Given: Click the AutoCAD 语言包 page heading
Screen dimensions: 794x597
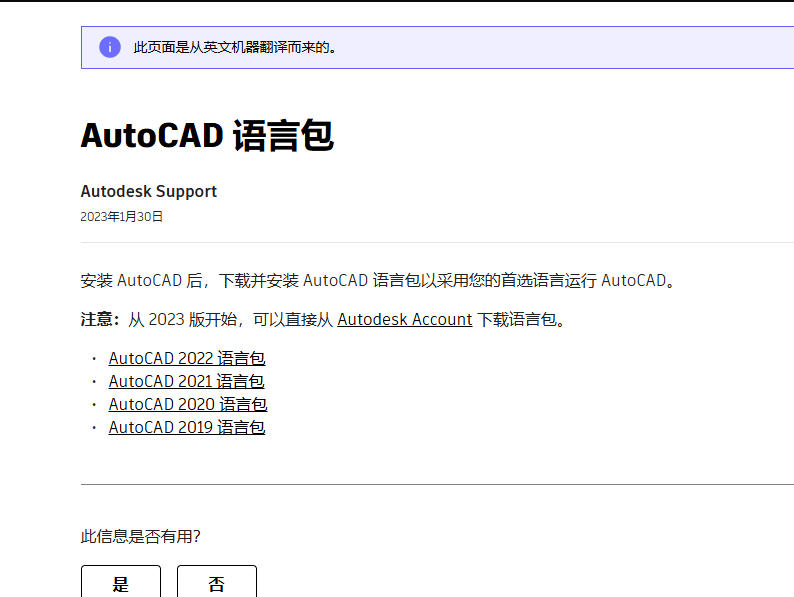Looking at the screenshot, I should 207,136.
